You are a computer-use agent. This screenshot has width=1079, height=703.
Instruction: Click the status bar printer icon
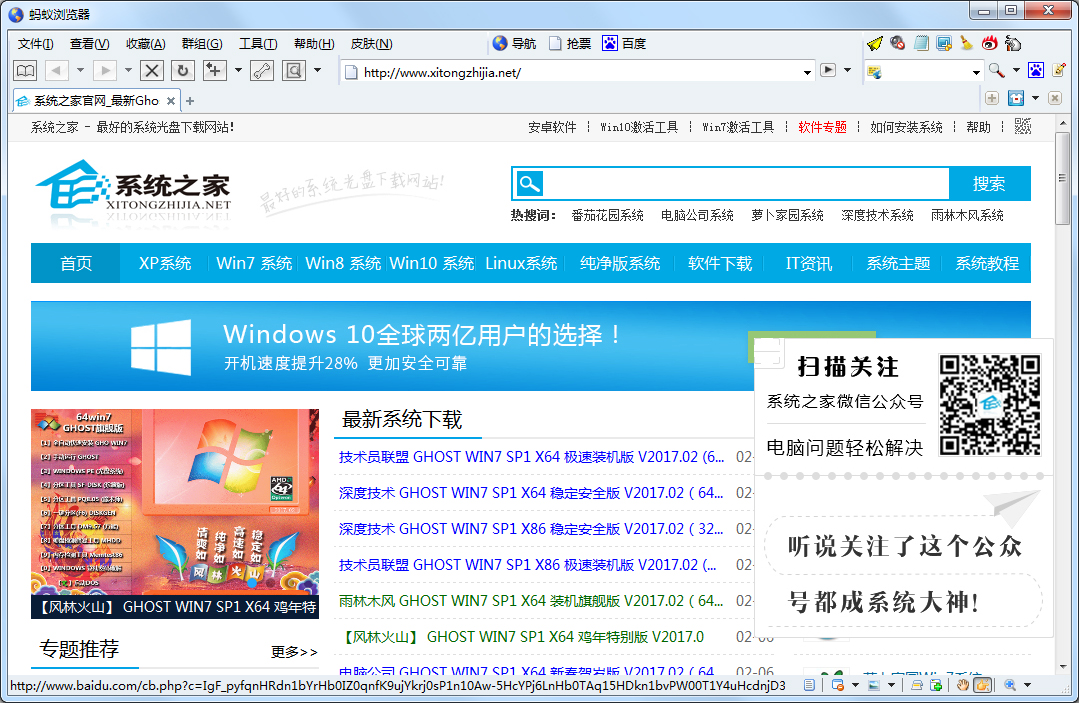click(x=917, y=685)
